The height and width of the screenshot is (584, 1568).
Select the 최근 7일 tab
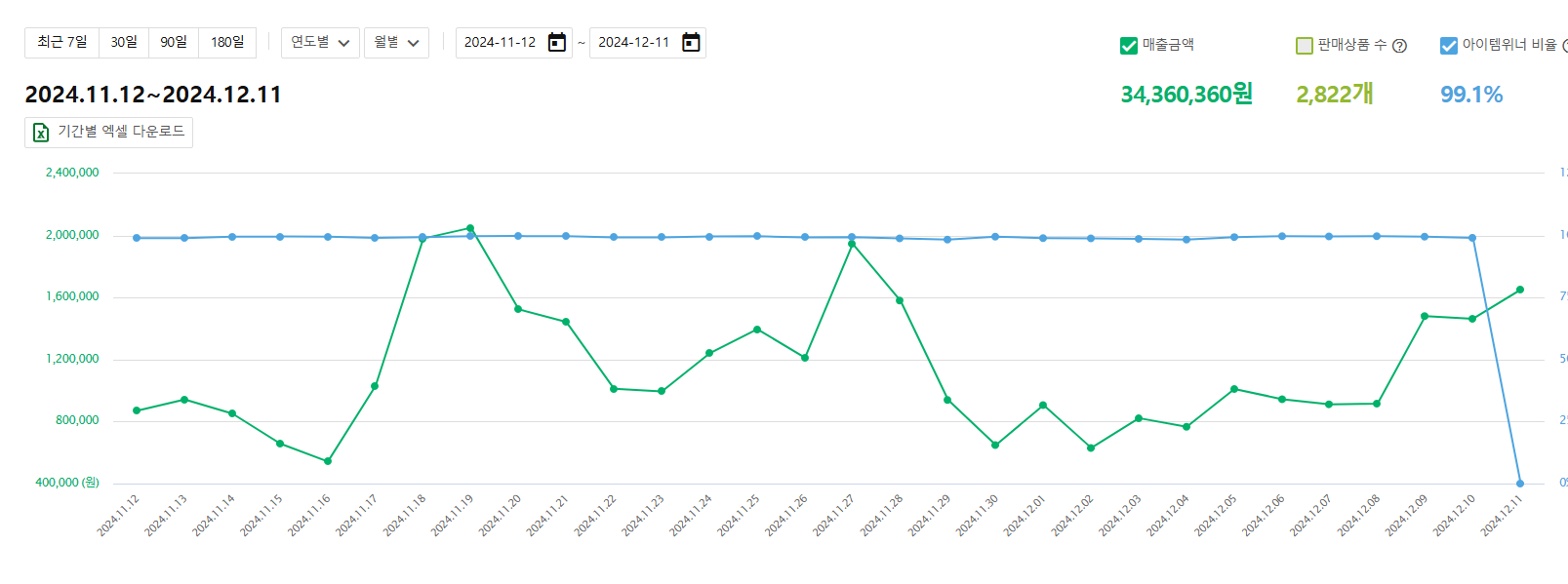pos(62,43)
